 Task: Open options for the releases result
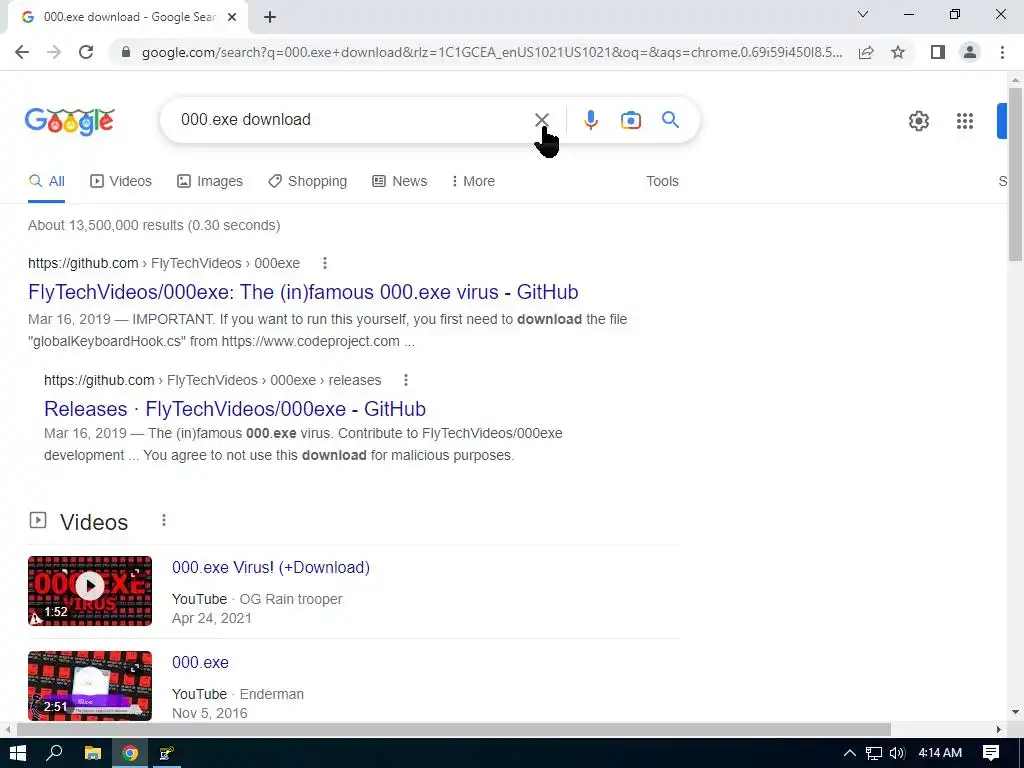coord(406,380)
